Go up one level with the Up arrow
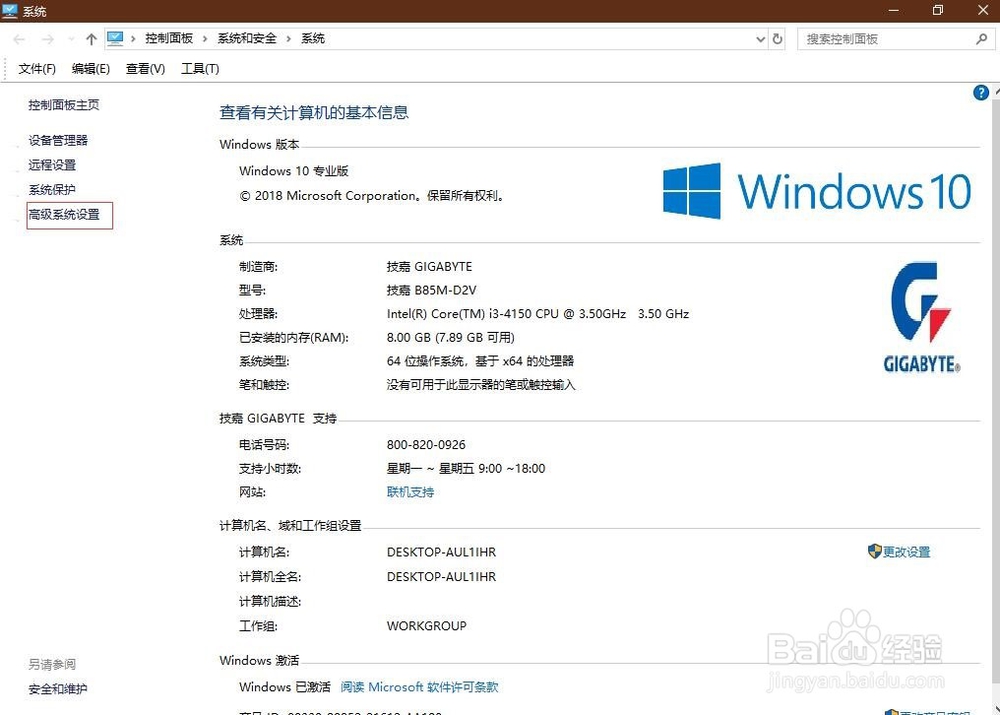1000x715 pixels. (x=91, y=40)
